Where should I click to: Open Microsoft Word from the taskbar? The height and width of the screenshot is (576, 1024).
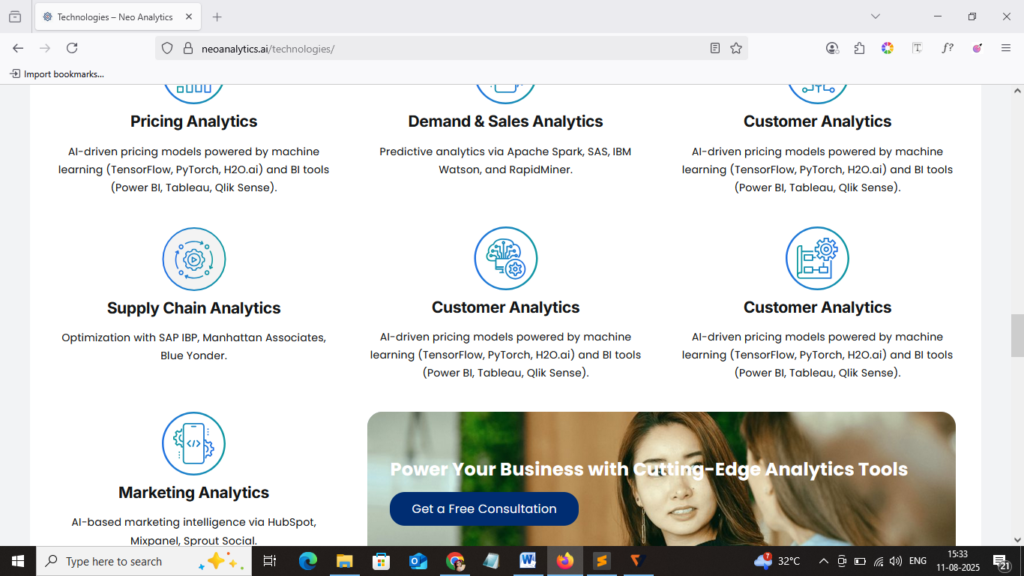528,561
